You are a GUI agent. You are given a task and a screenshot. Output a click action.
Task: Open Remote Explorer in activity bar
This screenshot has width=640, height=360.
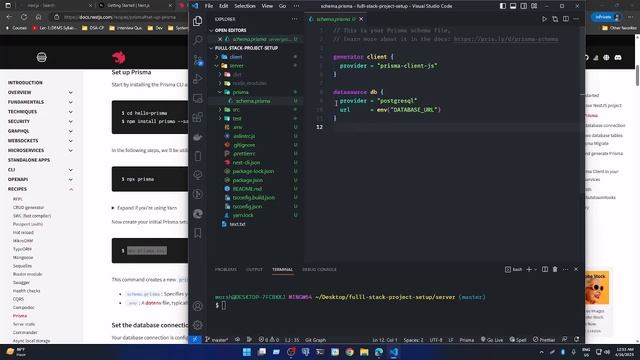[x=198, y=98]
